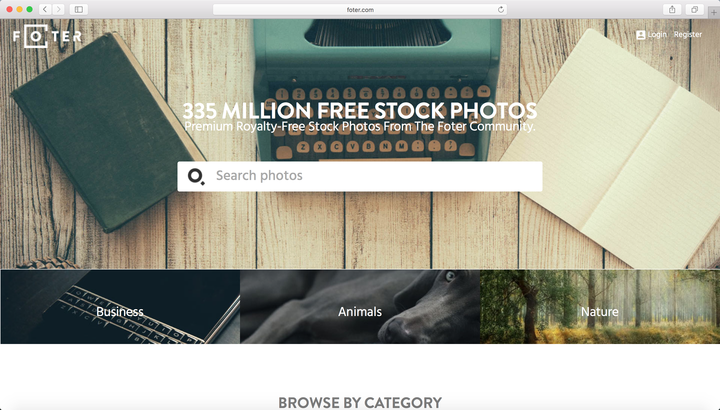
Task: Go forward with Safari's forward arrow
Action: click(x=58, y=9)
